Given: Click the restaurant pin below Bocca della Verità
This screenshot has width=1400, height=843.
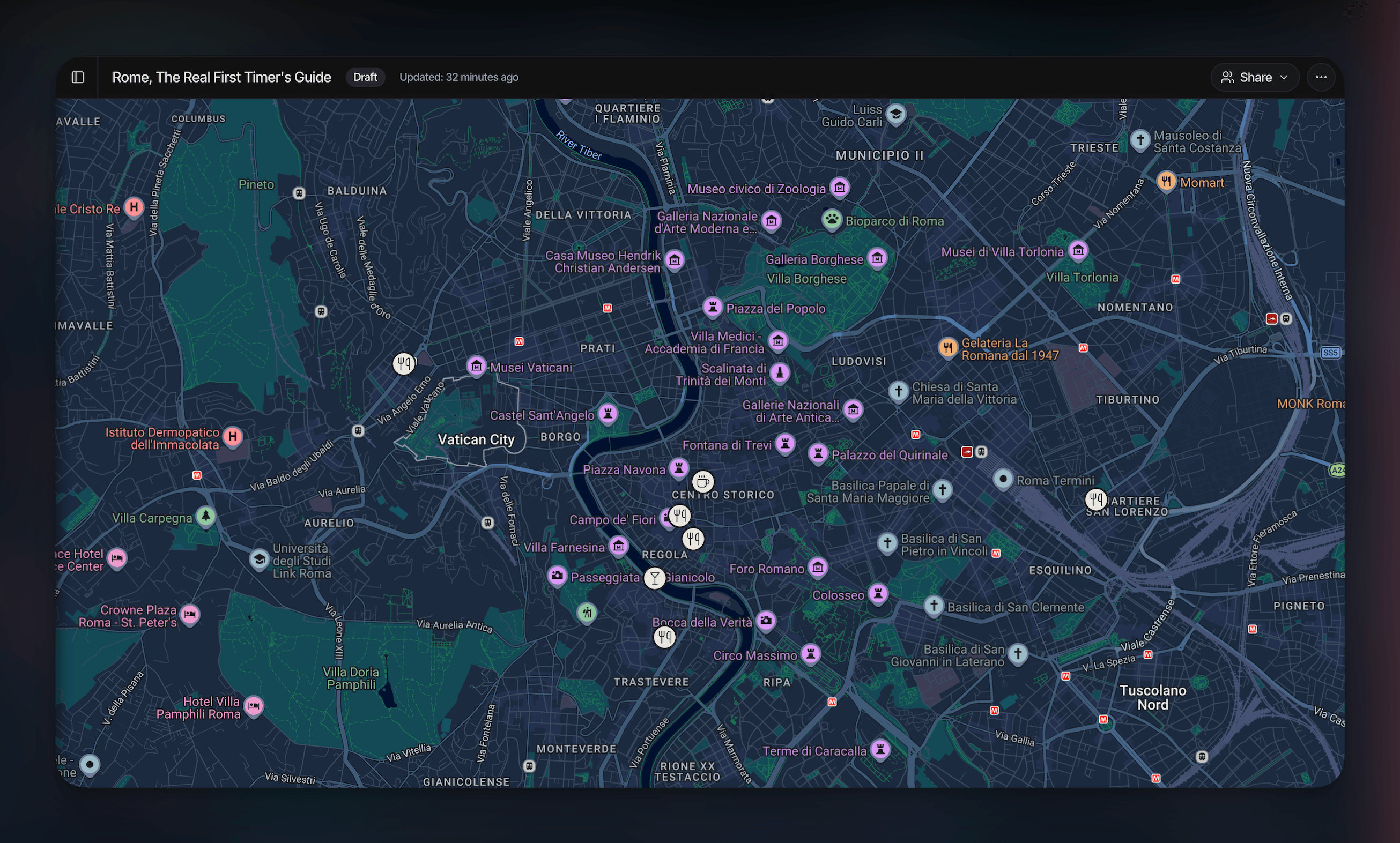Looking at the screenshot, I should pyautogui.click(x=664, y=637).
